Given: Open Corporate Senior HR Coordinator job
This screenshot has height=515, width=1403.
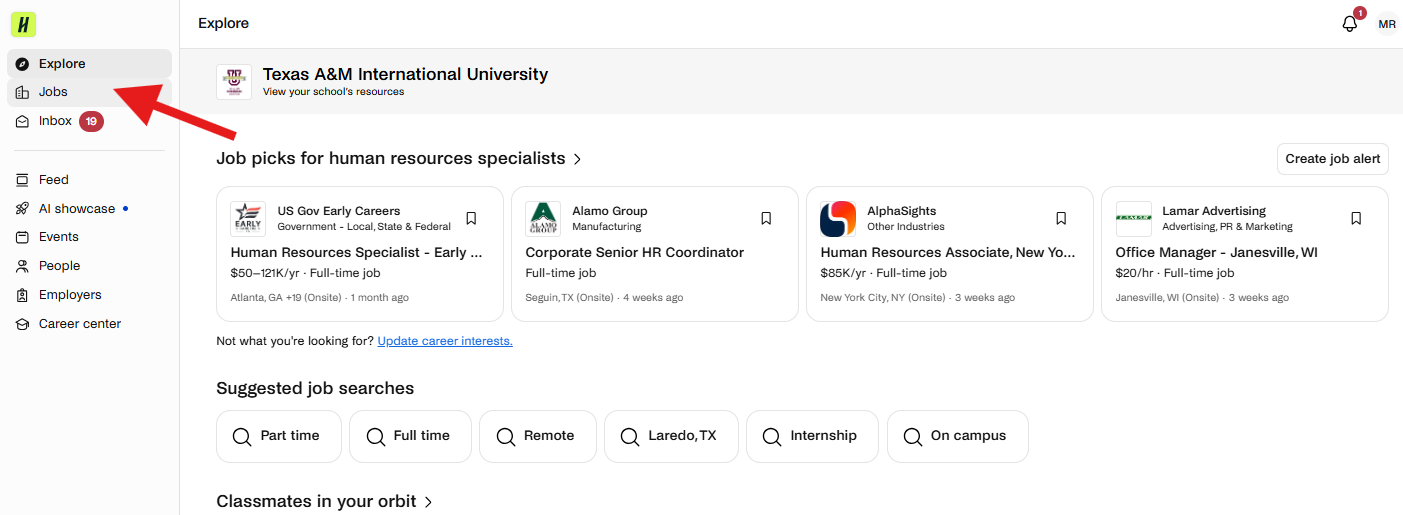Looking at the screenshot, I should click(635, 253).
